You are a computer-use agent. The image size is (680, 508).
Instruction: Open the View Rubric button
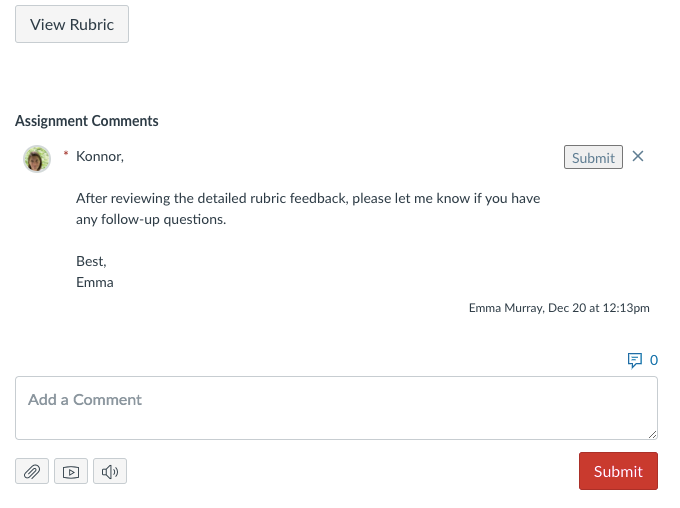pos(72,25)
